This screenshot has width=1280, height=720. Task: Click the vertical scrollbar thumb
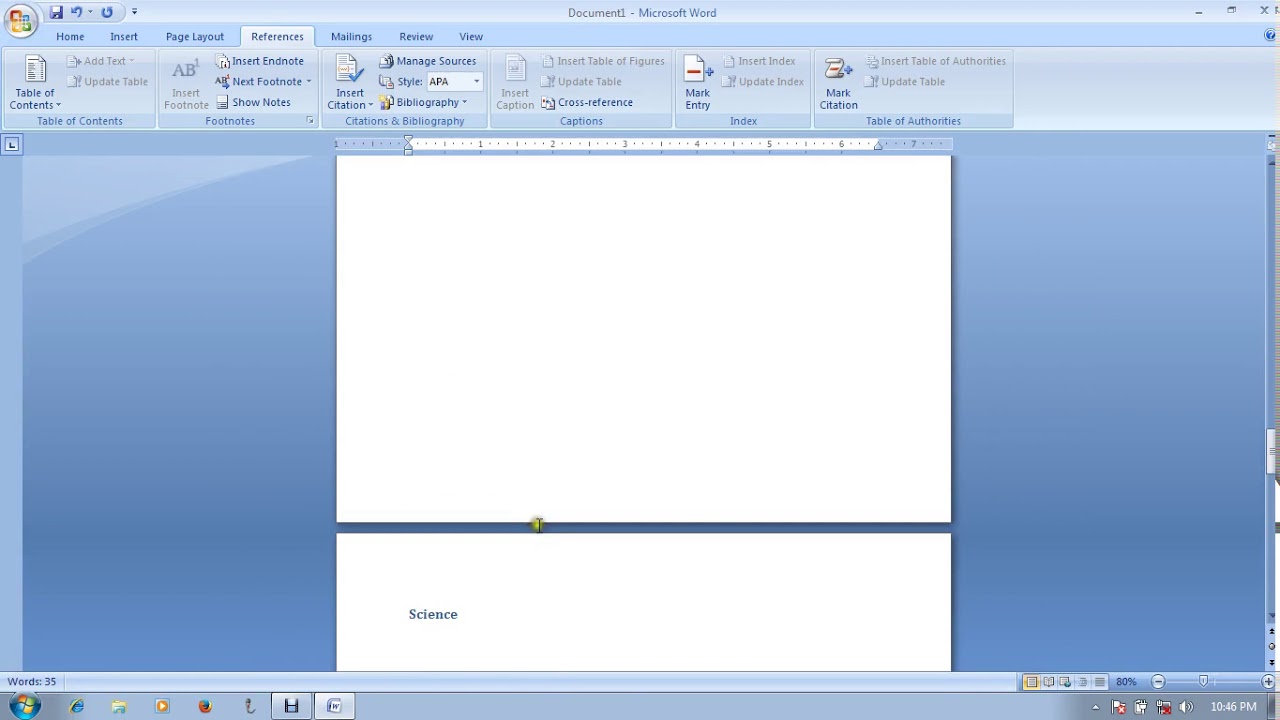pos(1272,452)
